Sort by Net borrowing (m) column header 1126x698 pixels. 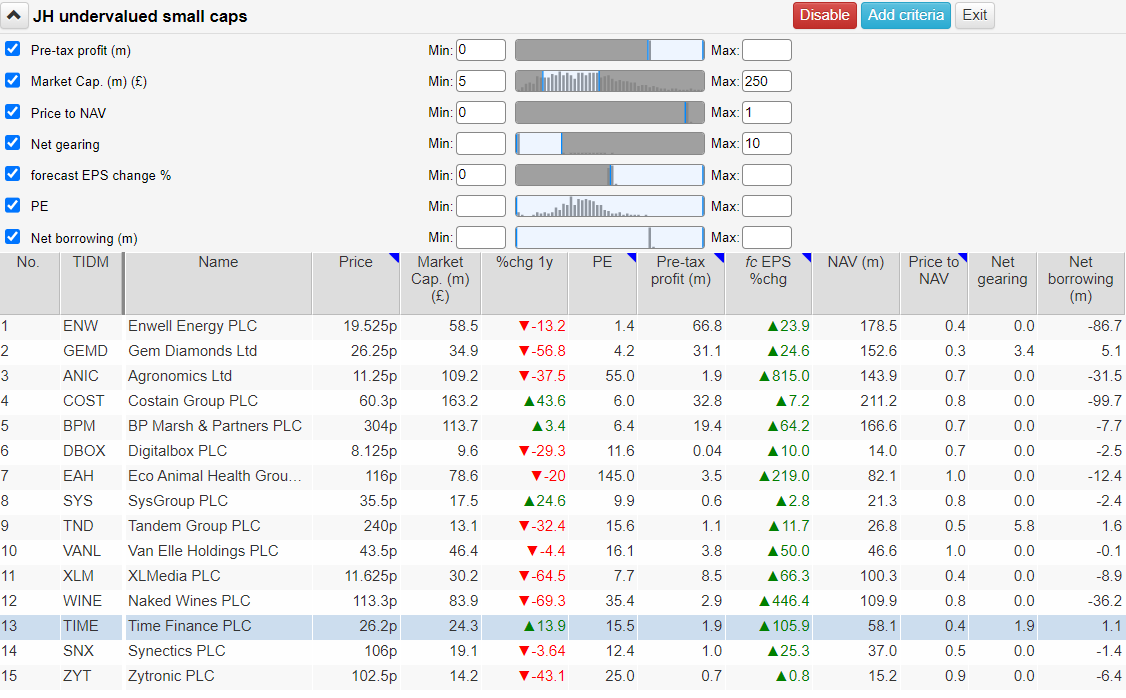click(1081, 283)
